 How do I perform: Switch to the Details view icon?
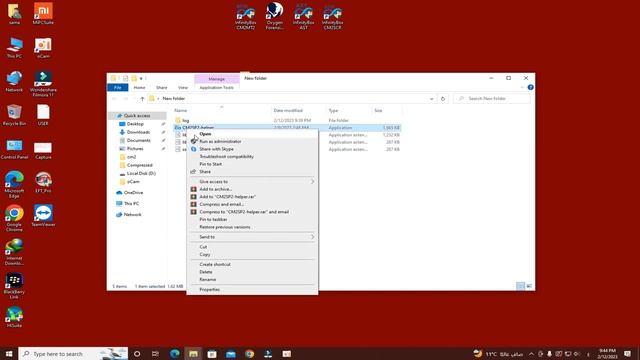520,287
